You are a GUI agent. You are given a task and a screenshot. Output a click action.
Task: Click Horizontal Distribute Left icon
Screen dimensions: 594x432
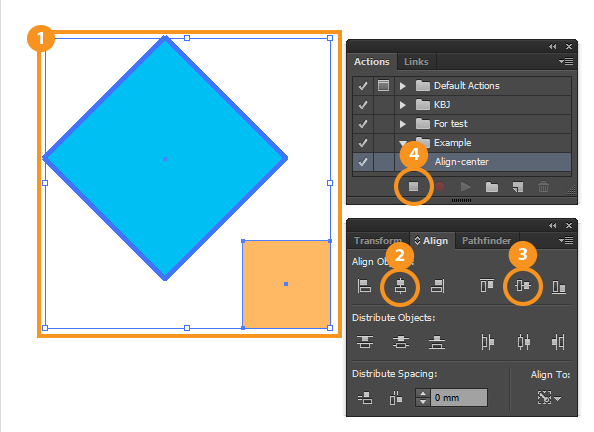pyautogui.click(x=488, y=342)
